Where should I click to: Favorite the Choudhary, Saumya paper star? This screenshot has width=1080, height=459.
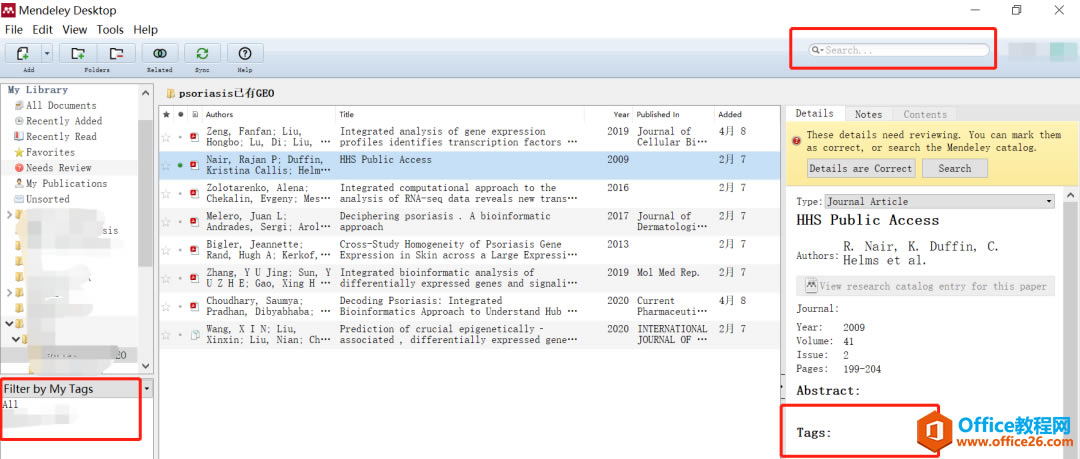coord(166,307)
